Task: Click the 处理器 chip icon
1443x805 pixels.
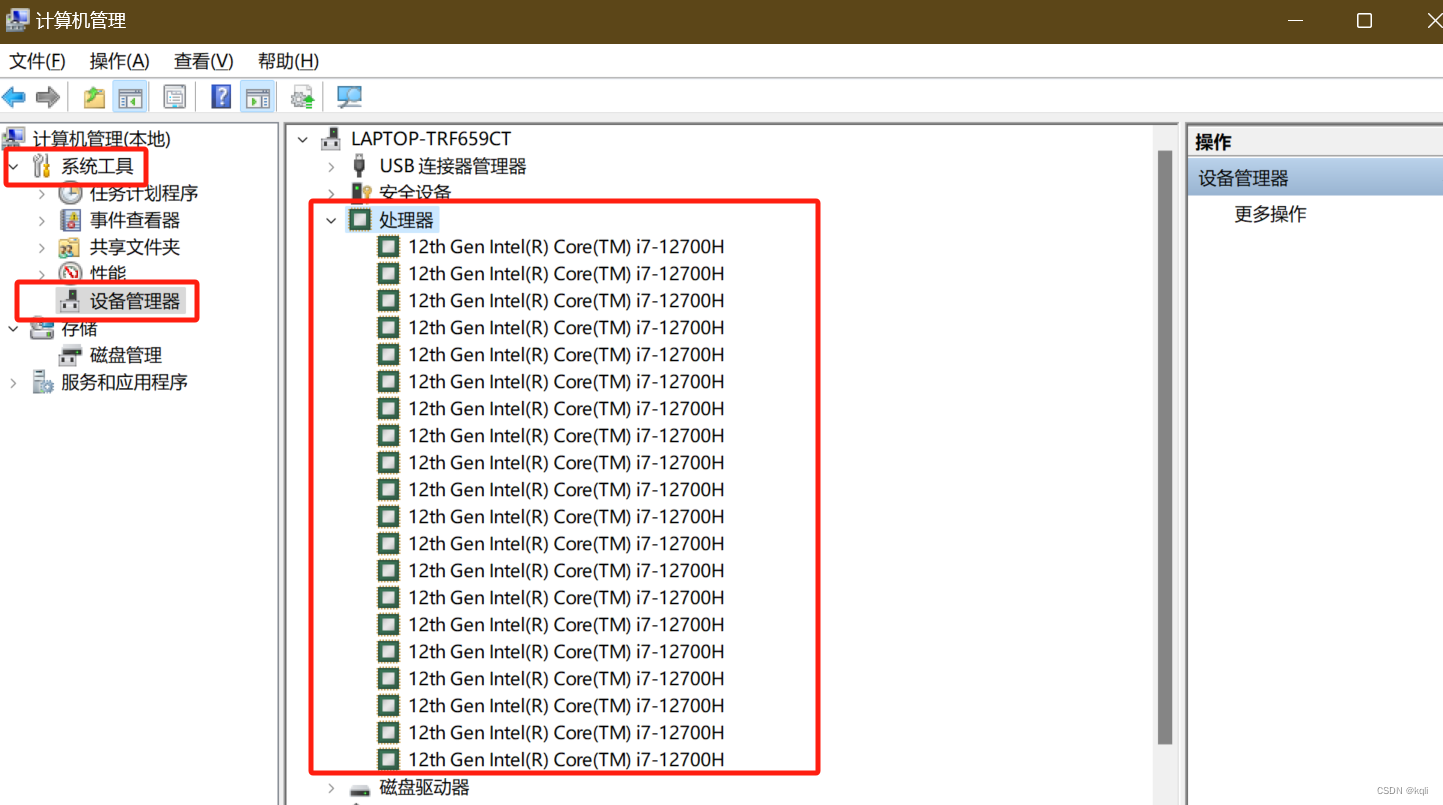Action: pyautogui.click(x=359, y=219)
